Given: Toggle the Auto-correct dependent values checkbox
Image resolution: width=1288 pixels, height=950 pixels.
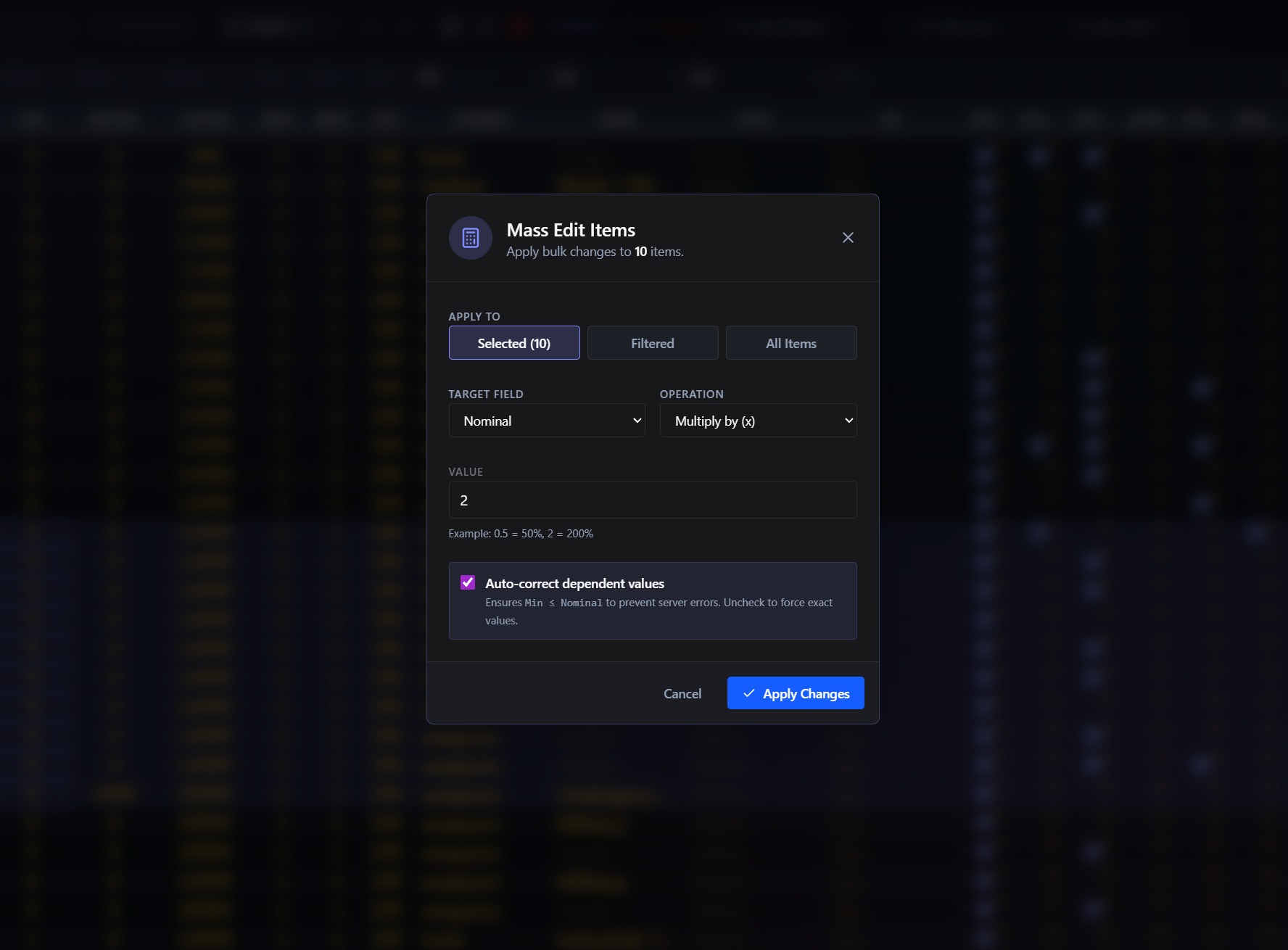Looking at the screenshot, I should tap(468, 583).
